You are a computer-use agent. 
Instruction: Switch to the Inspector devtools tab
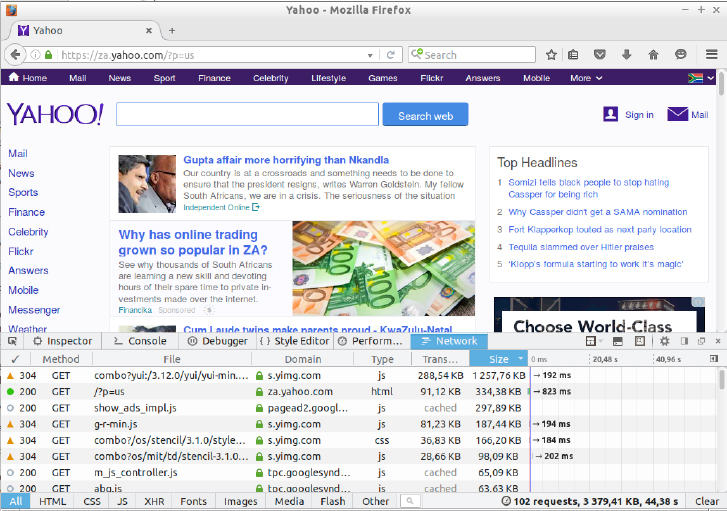(x=63, y=341)
